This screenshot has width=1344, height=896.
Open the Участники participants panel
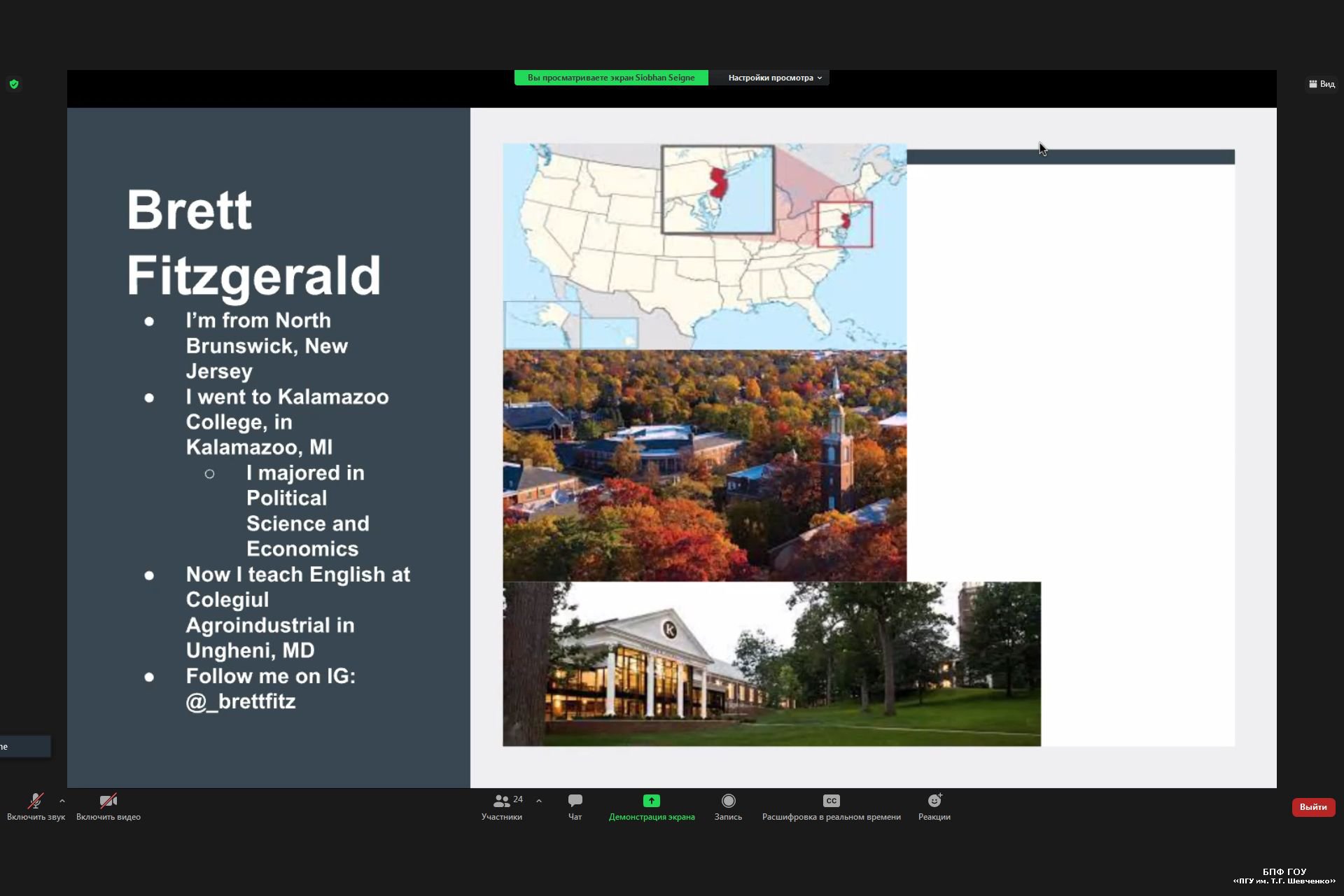point(502,807)
